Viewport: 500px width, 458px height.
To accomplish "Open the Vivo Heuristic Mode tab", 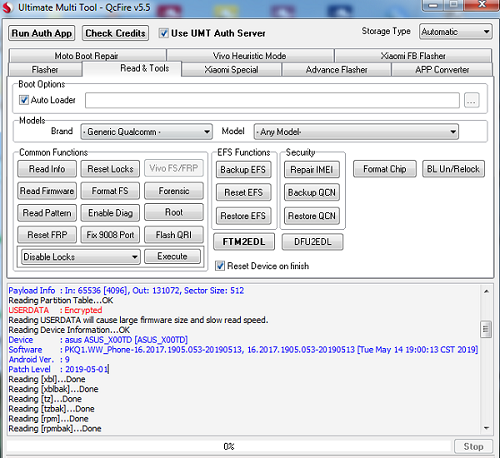I will point(250,56).
